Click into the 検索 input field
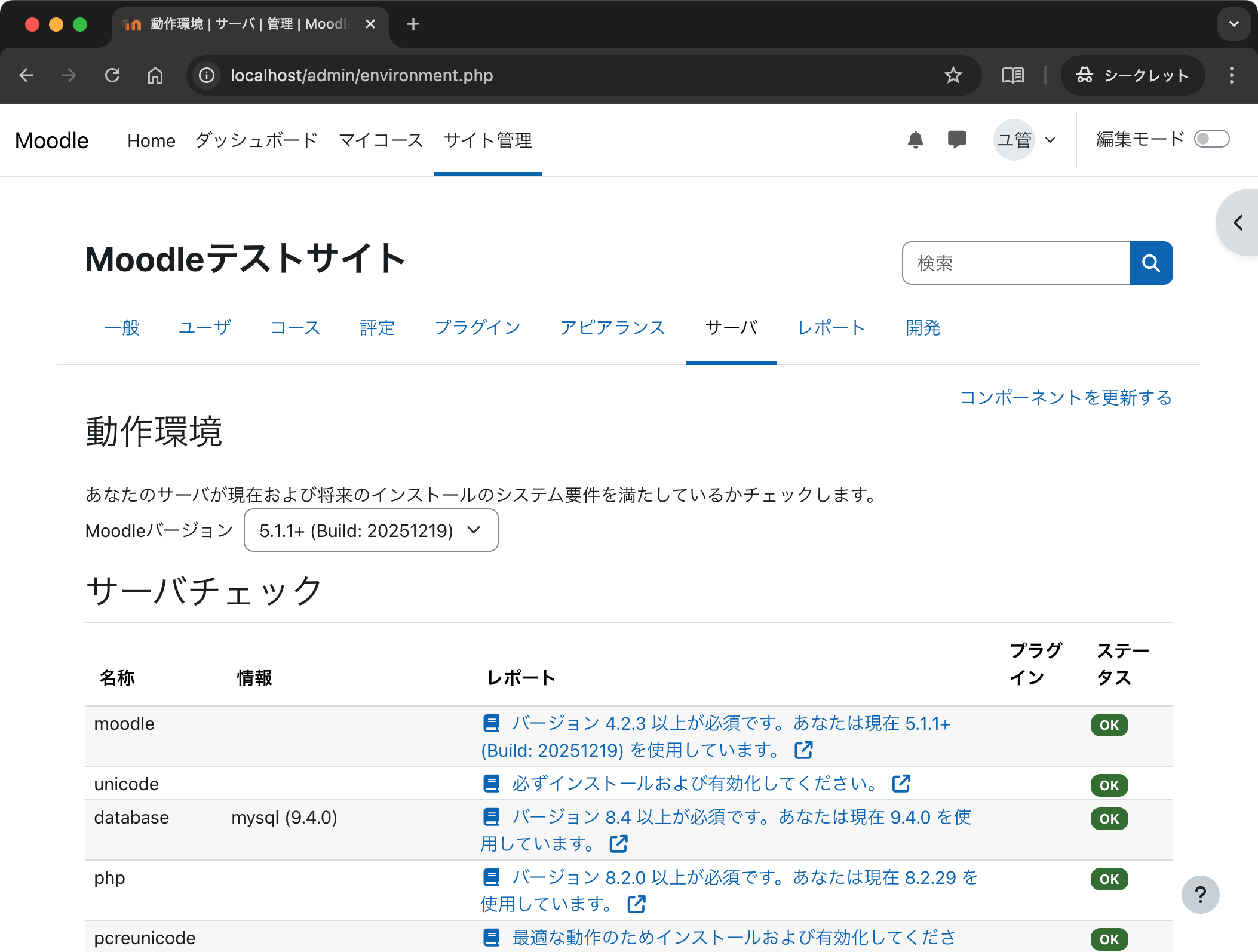 (x=1015, y=263)
